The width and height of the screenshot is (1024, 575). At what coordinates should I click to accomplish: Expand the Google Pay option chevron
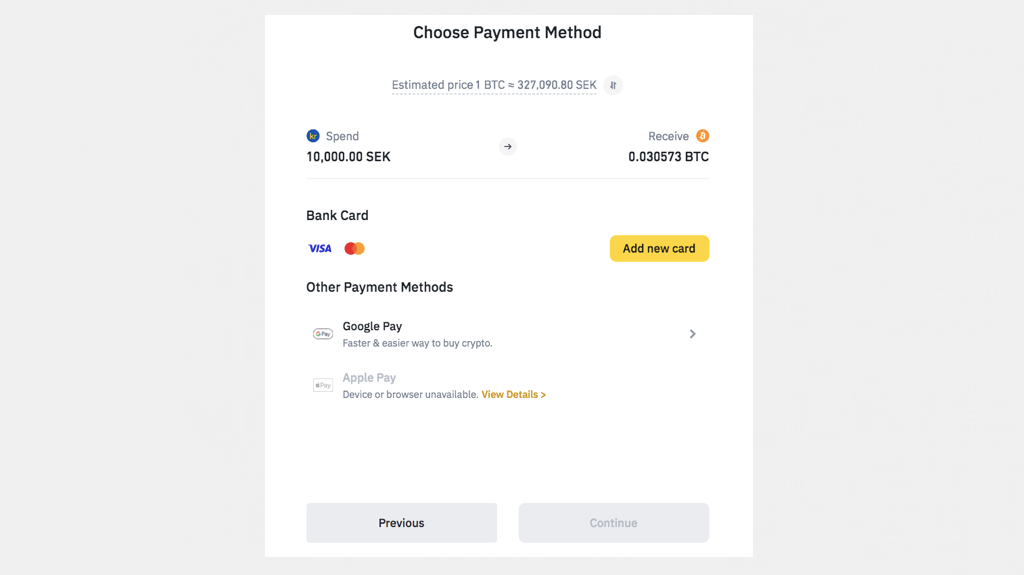pos(692,334)
